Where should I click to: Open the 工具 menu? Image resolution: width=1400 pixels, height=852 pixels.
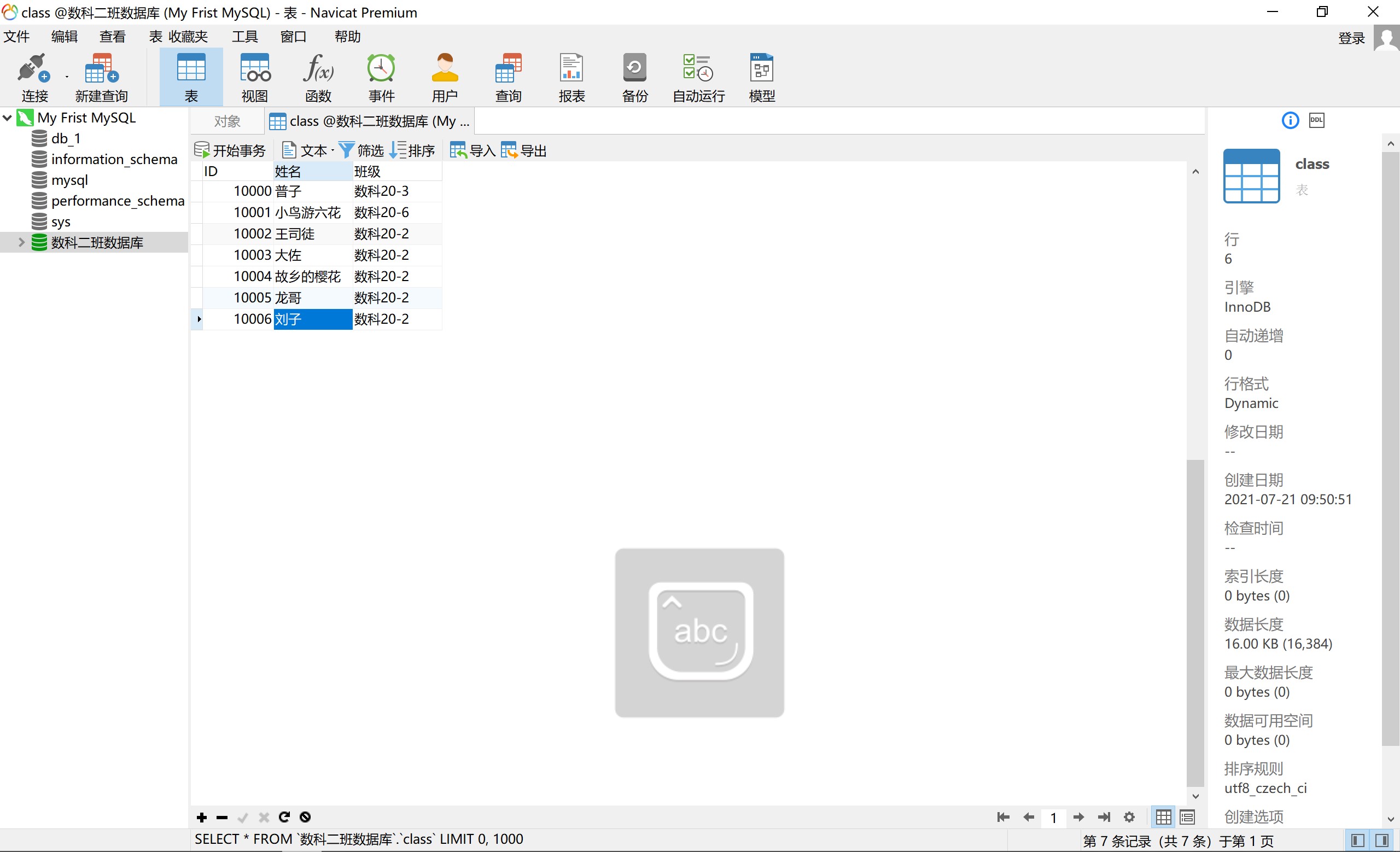pos(245,36)
